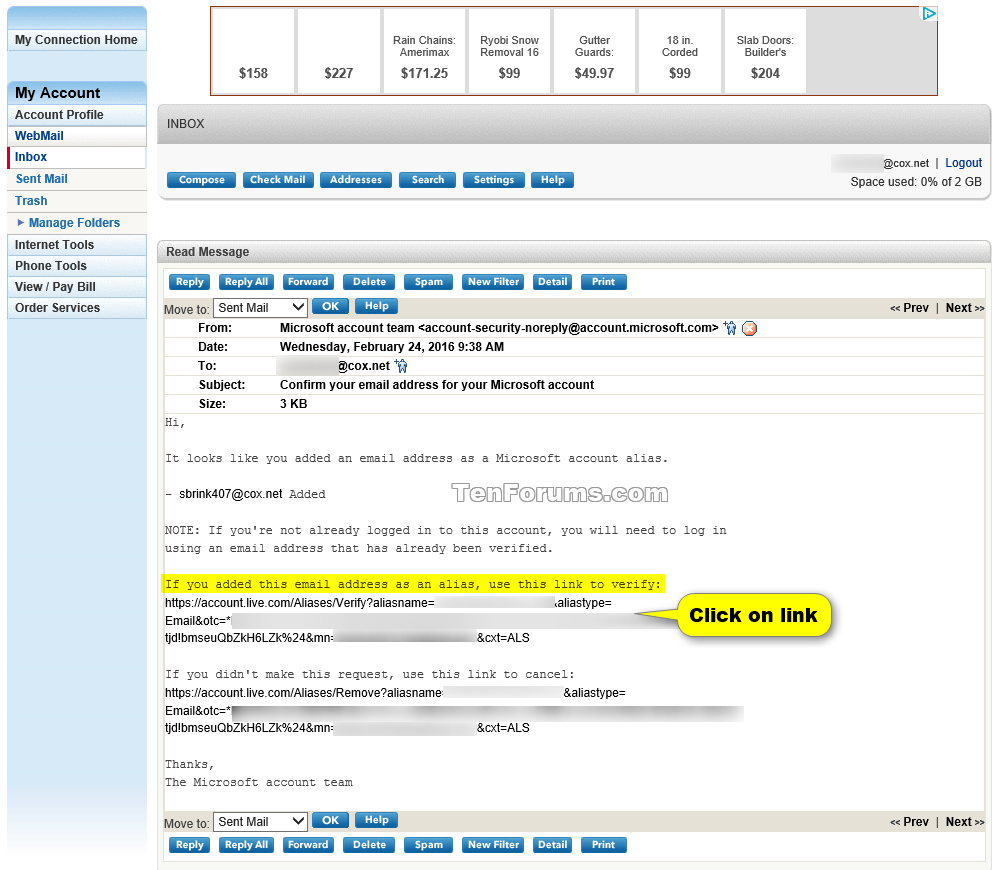1001x870 pixels.
Task: Click the bottom Delete button
Action: click(369, 845)
